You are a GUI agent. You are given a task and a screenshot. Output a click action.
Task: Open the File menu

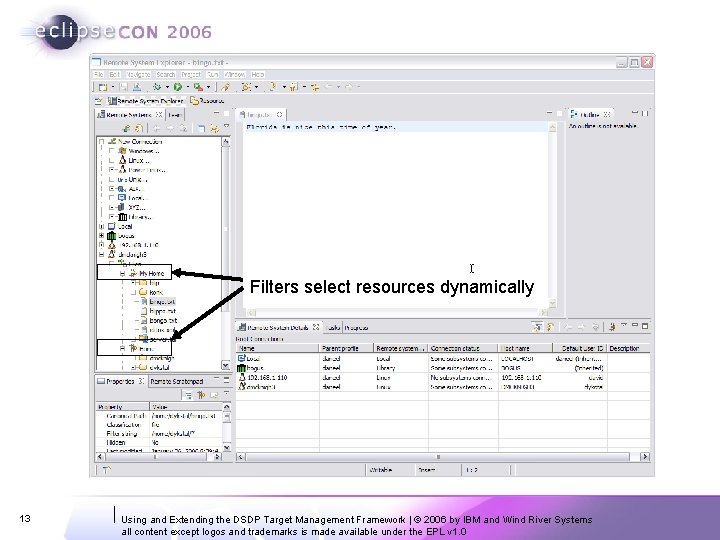click(98, 74)
